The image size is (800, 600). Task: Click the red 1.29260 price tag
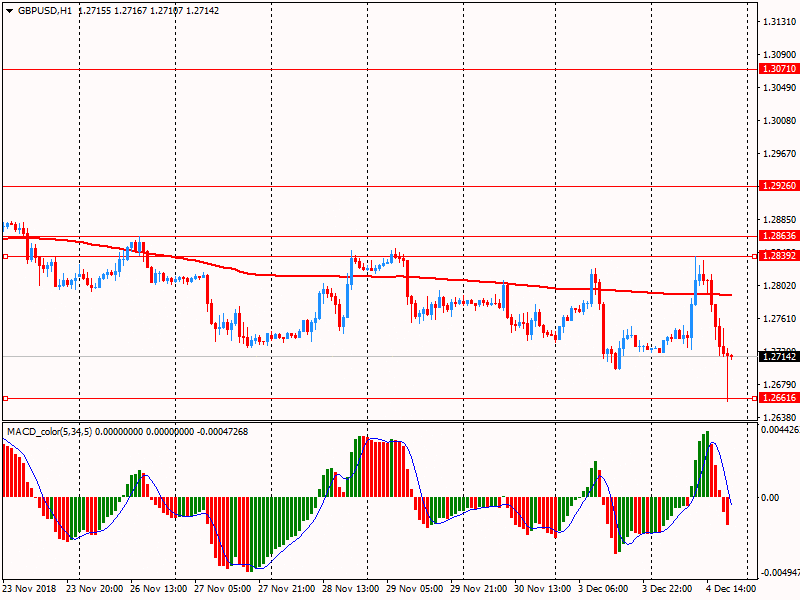(778, 186)
